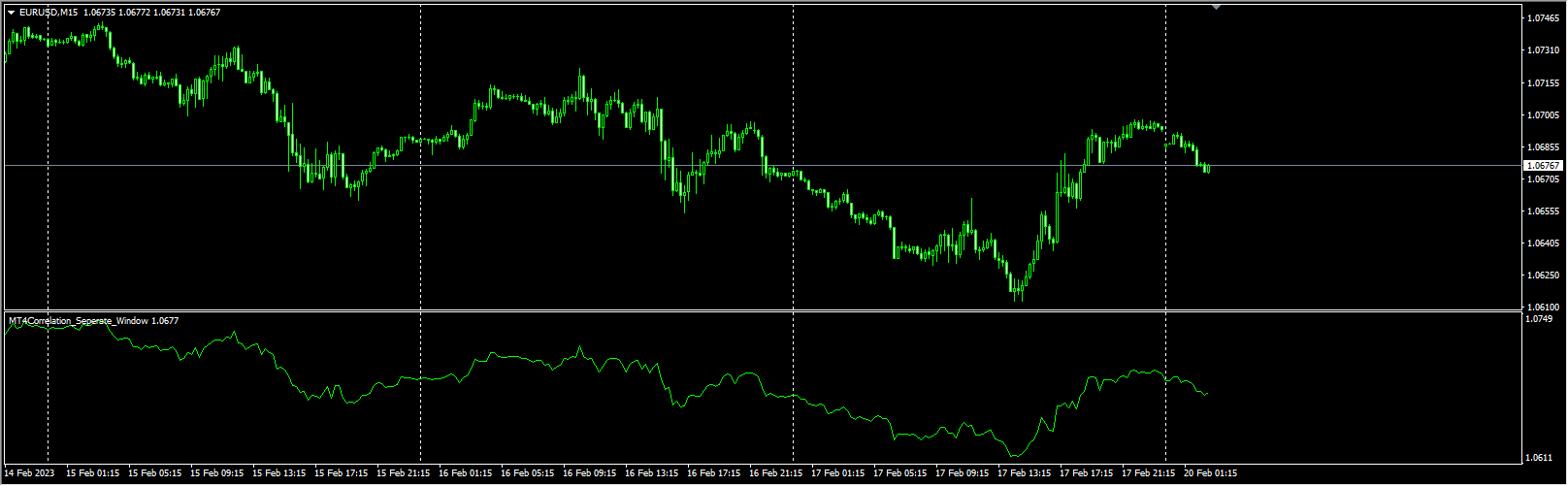Click the 17 Feb 09:15 time label
This screenshot has width=1568, height=486.
963,474
